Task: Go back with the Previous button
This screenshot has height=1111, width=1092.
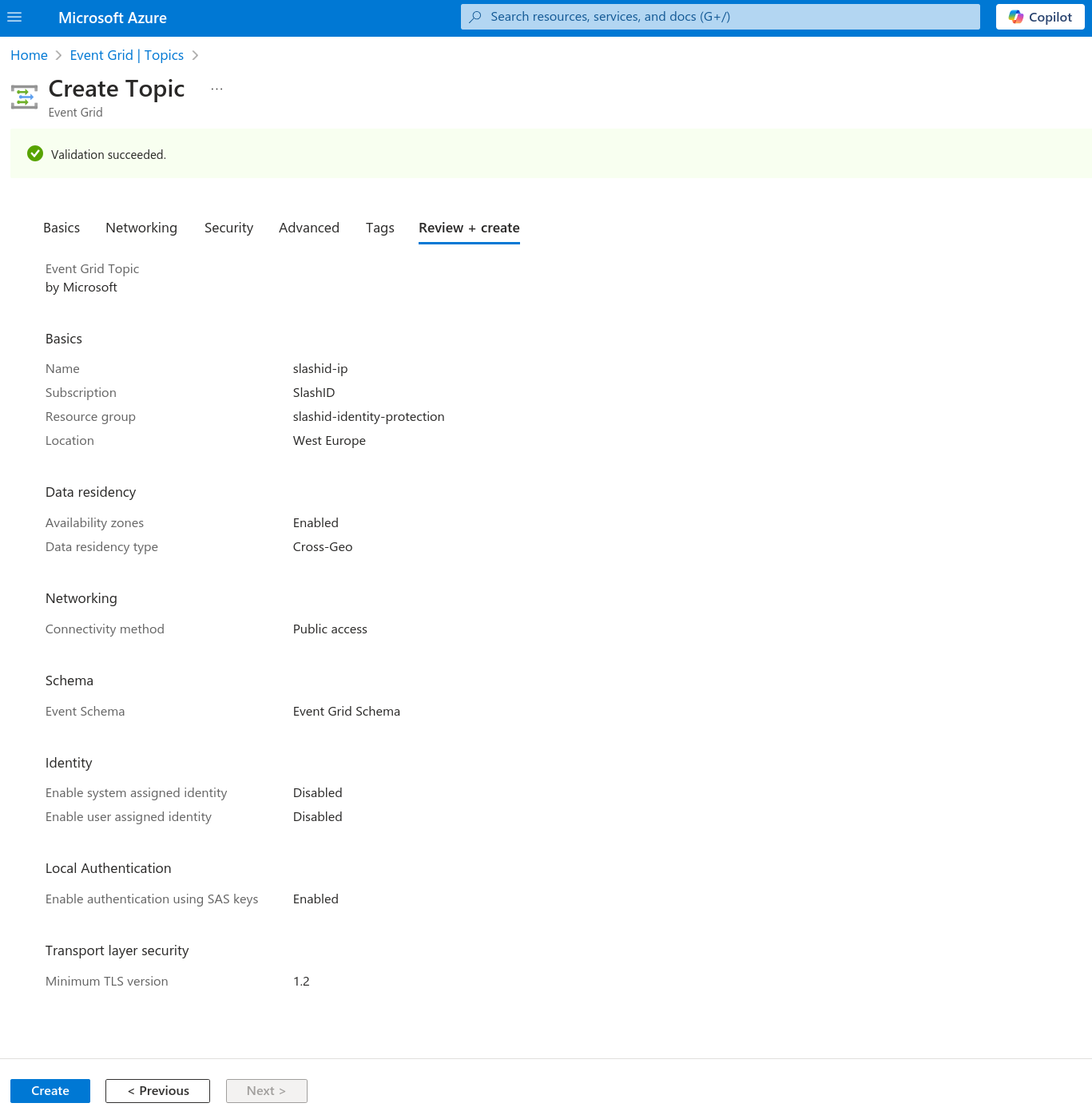Action: pyautogui.click(x=157, y=1090)
